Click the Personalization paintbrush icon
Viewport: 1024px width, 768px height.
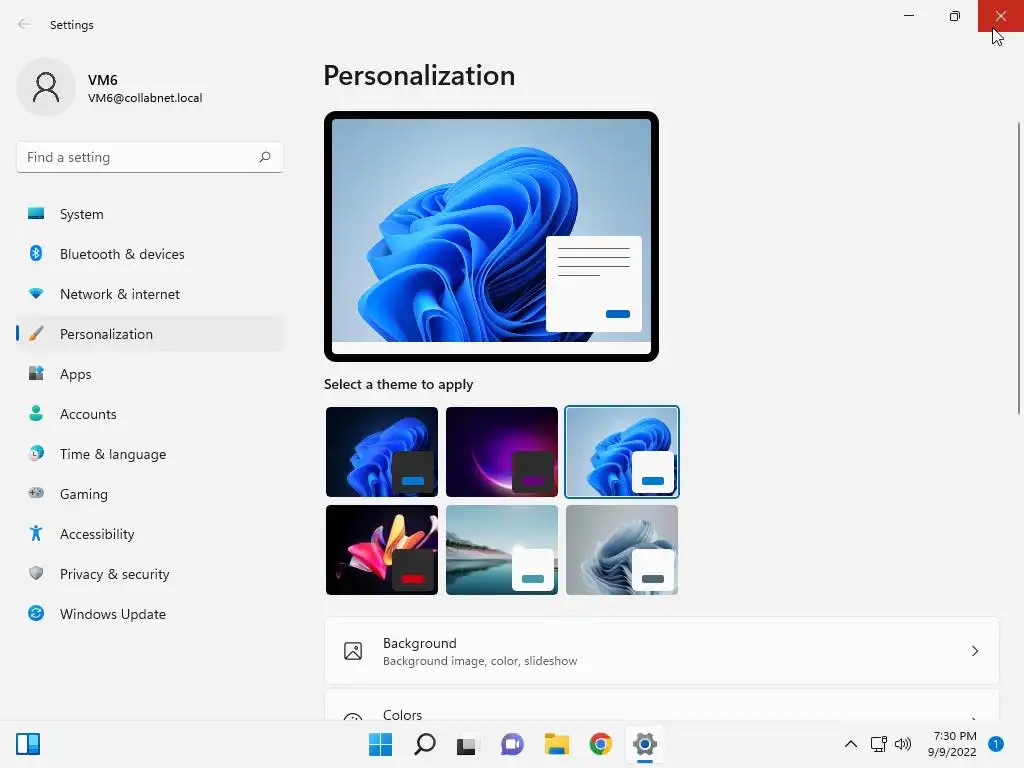36,334
